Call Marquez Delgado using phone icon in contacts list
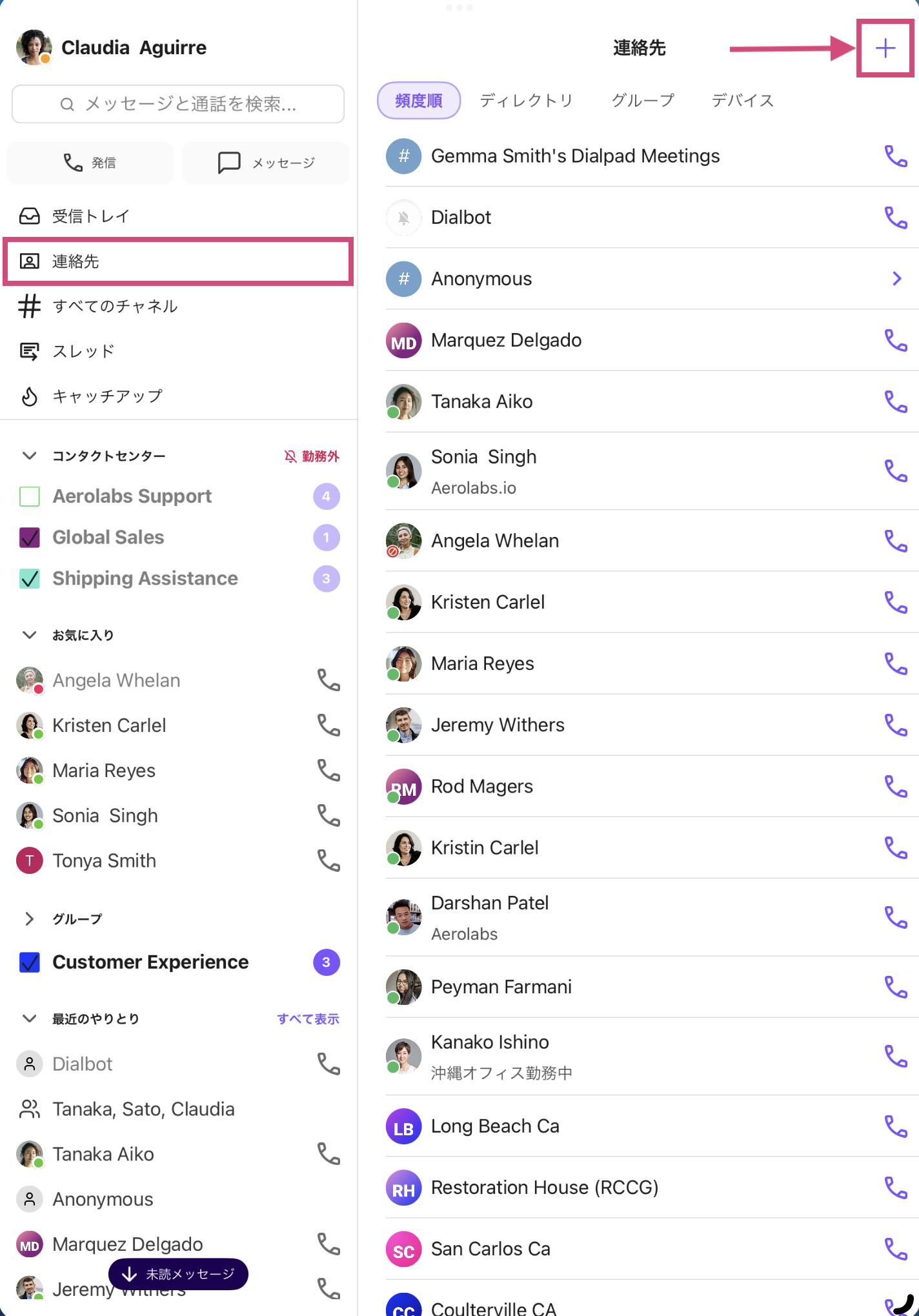 896,340
